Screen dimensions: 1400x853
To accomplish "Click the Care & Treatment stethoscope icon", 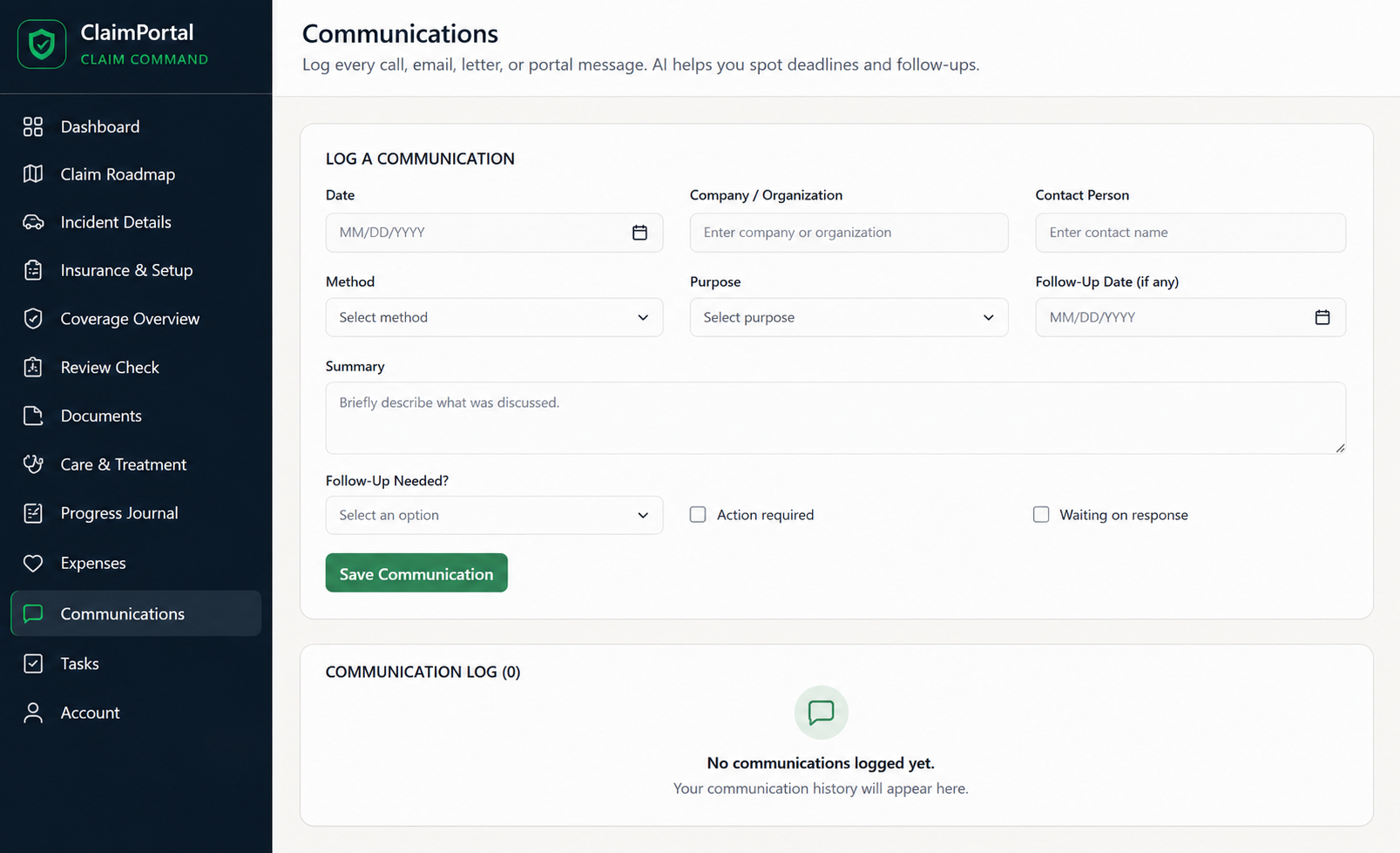I will [33, 464].
